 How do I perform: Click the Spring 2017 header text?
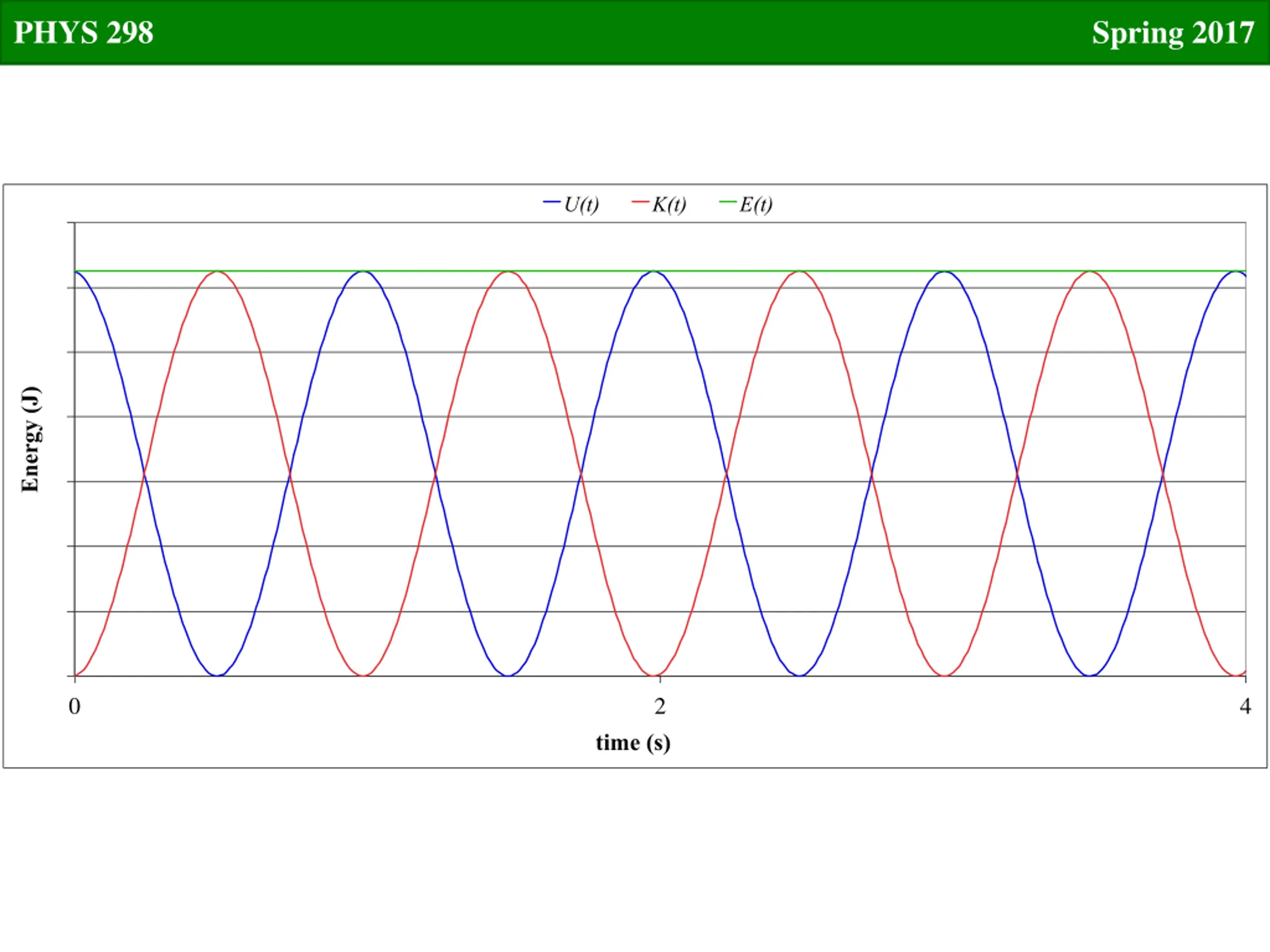(x=1173, y=33)
